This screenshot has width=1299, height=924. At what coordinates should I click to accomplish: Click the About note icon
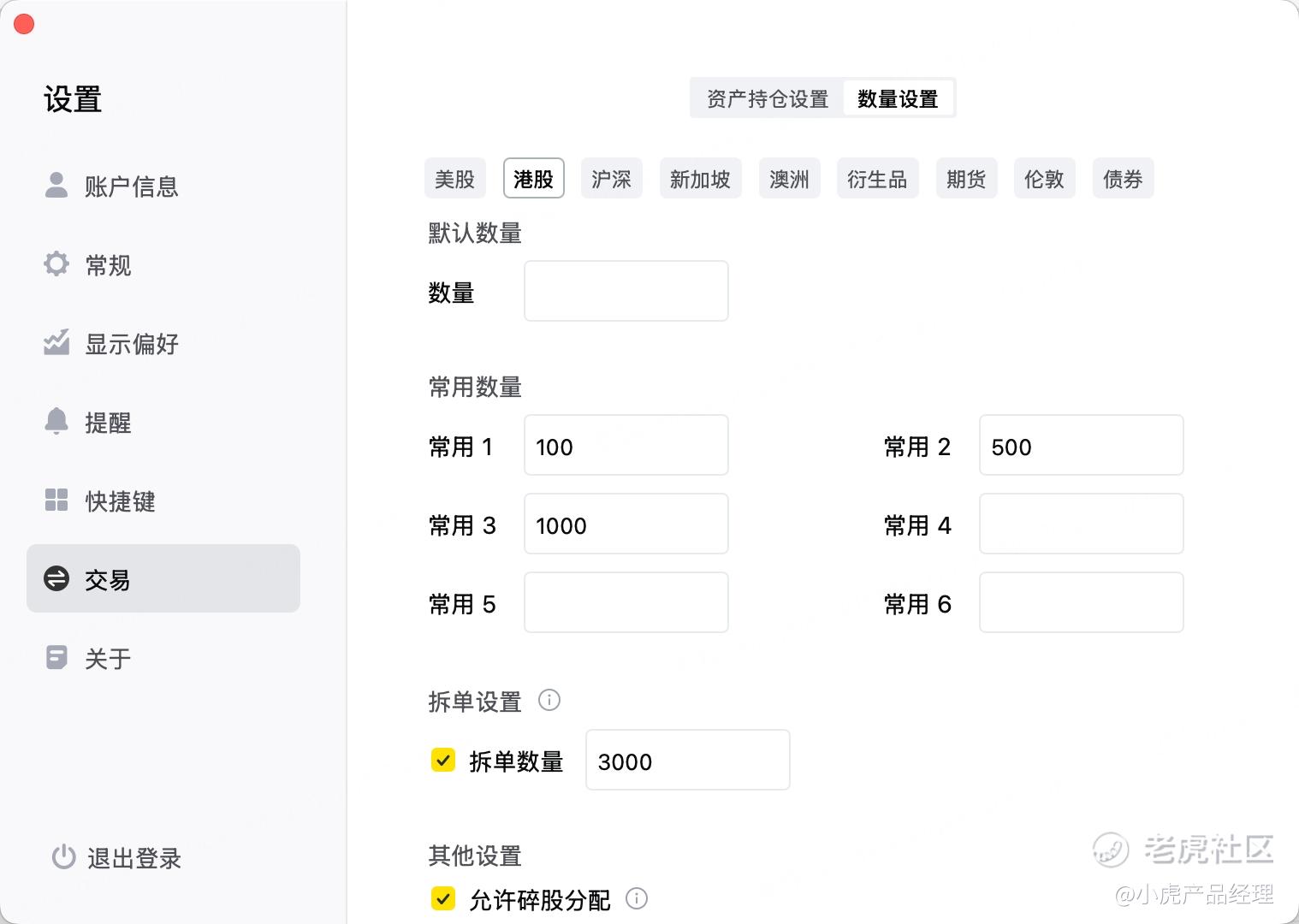pos(56,657)
